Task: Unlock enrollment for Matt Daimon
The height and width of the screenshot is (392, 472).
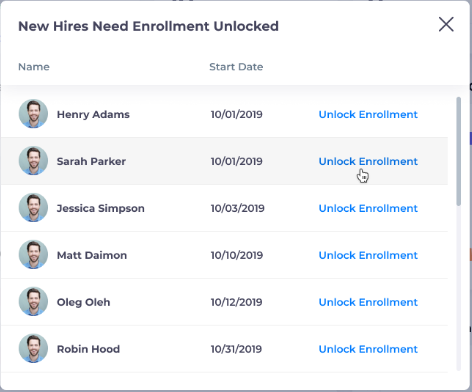Action: tap(368, 255)
